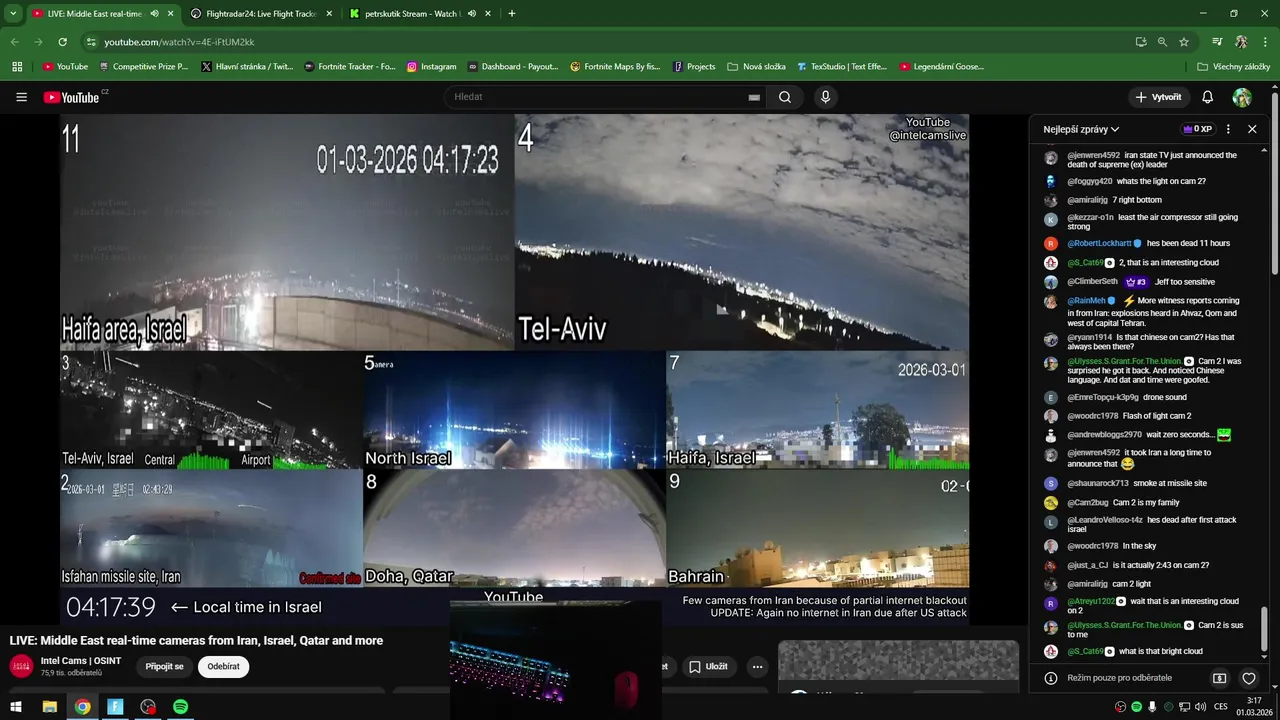Viewport: 1280px width, 720px height.
Task: Expand the Nejlepší zprávy chat dropdown
Action: (x=1081, y=129)
